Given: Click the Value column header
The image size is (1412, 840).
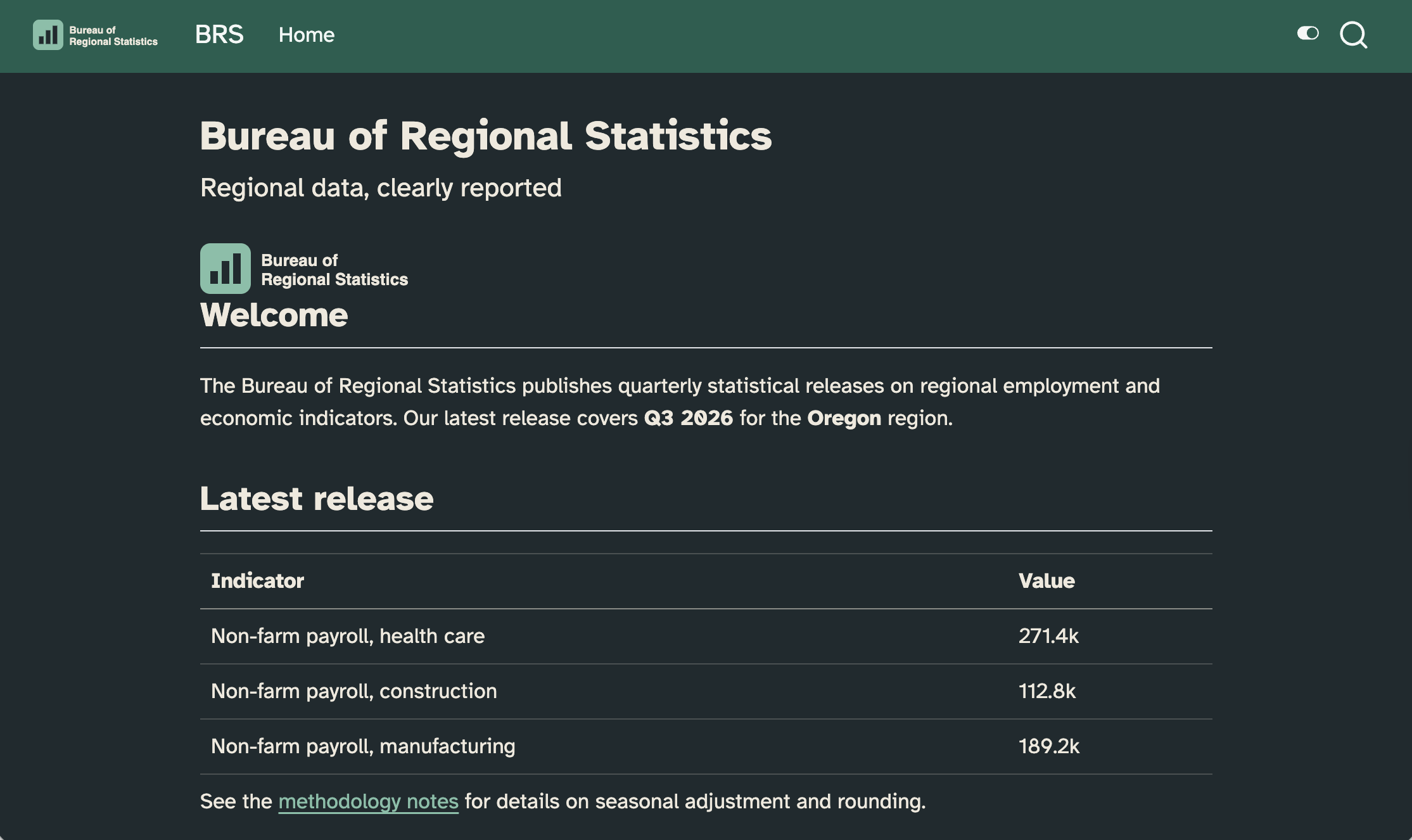Looking at the screenshot, I should click(x=1046, y=581).
